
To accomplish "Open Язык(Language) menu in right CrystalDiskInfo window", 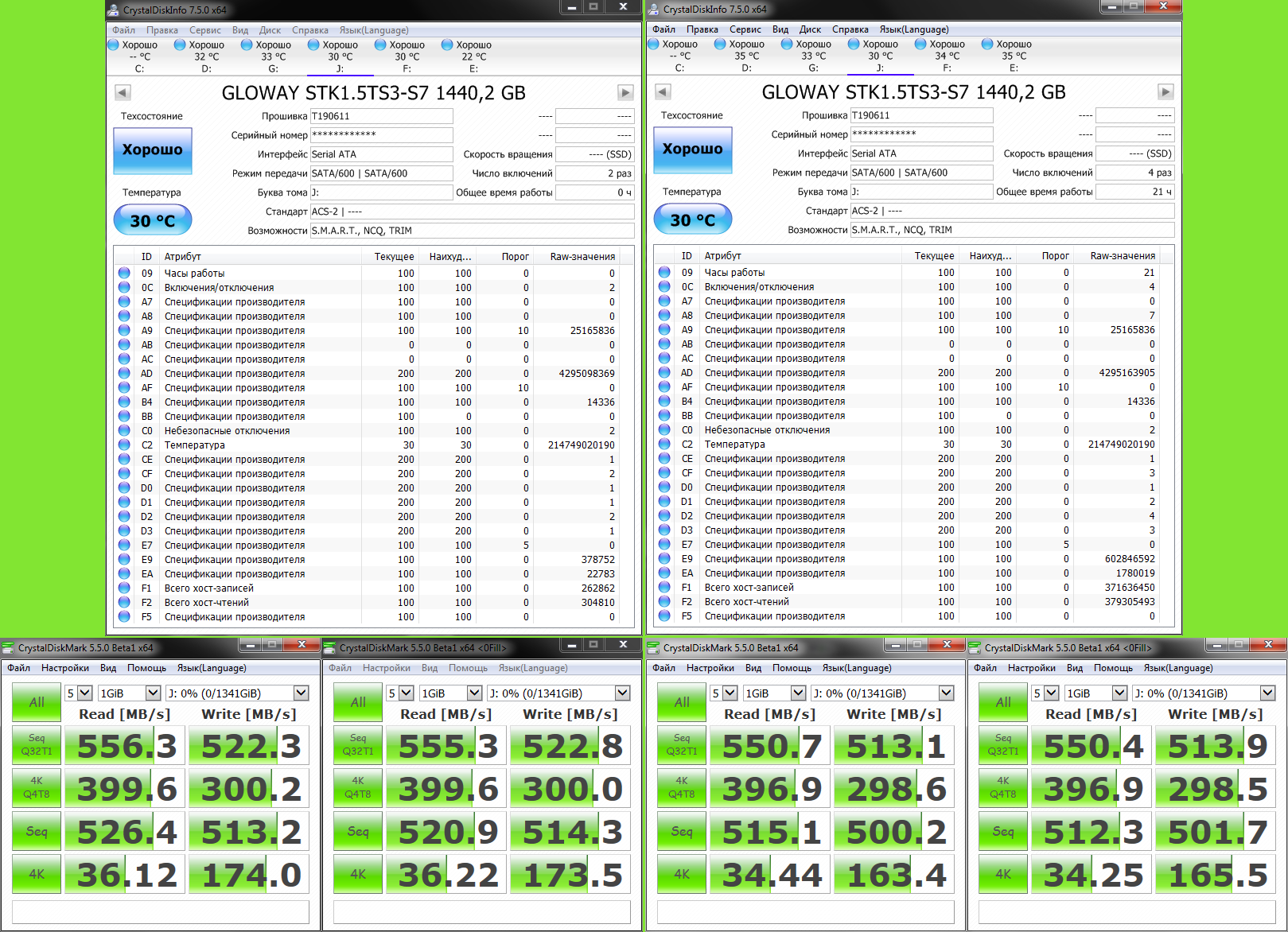I will [914, 29].
